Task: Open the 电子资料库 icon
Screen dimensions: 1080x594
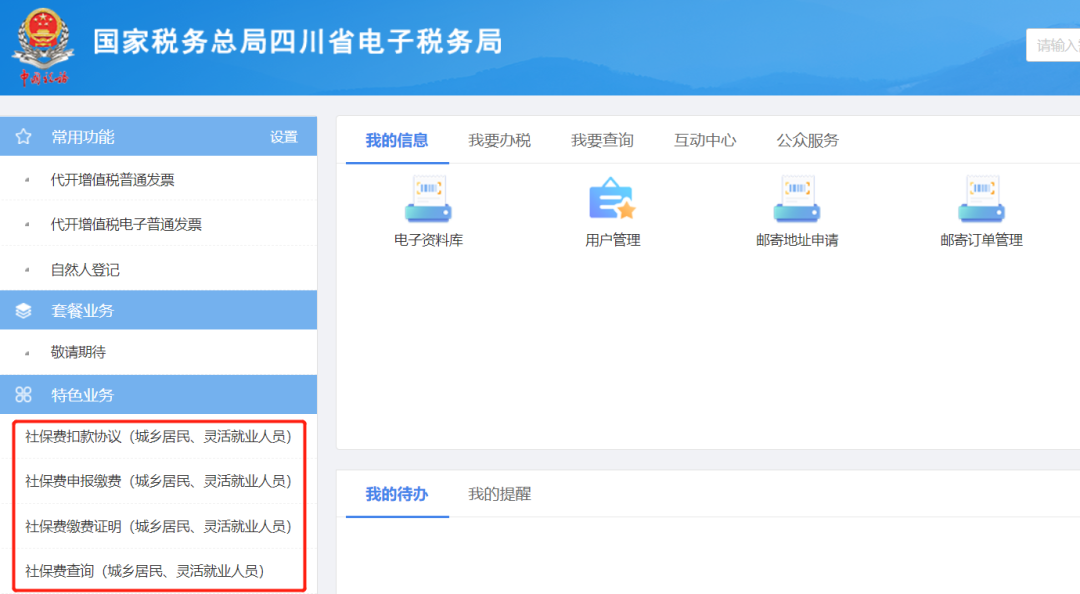Action: [x=428, y=199]
